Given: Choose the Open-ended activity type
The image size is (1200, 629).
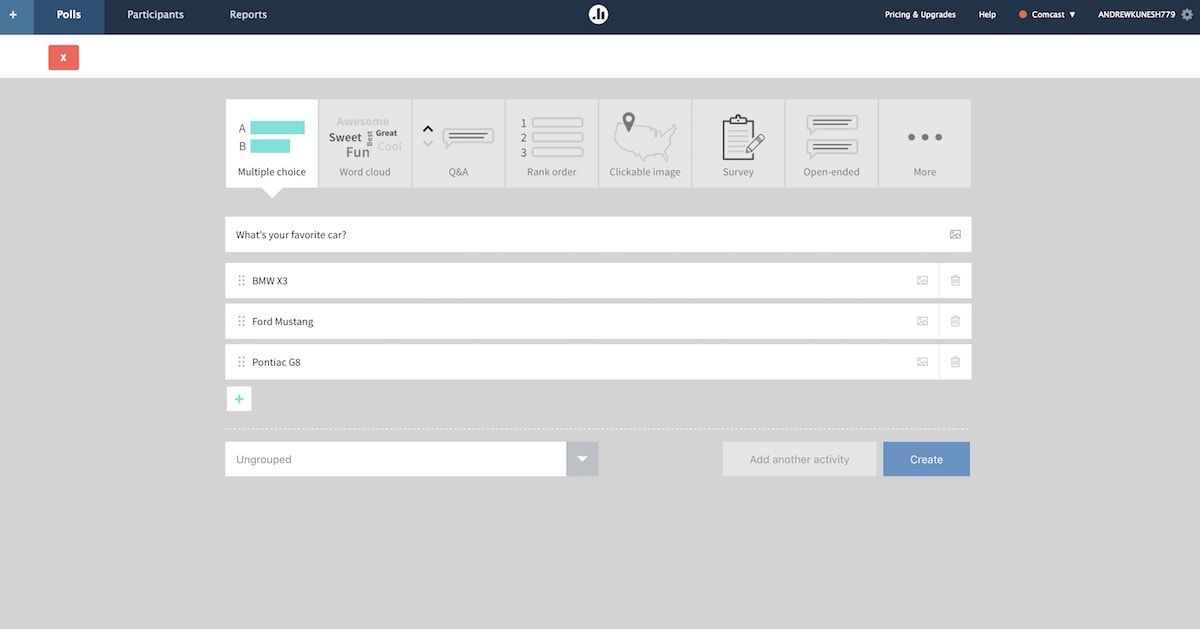Looking at the screenshot, I should pos(831,143).
